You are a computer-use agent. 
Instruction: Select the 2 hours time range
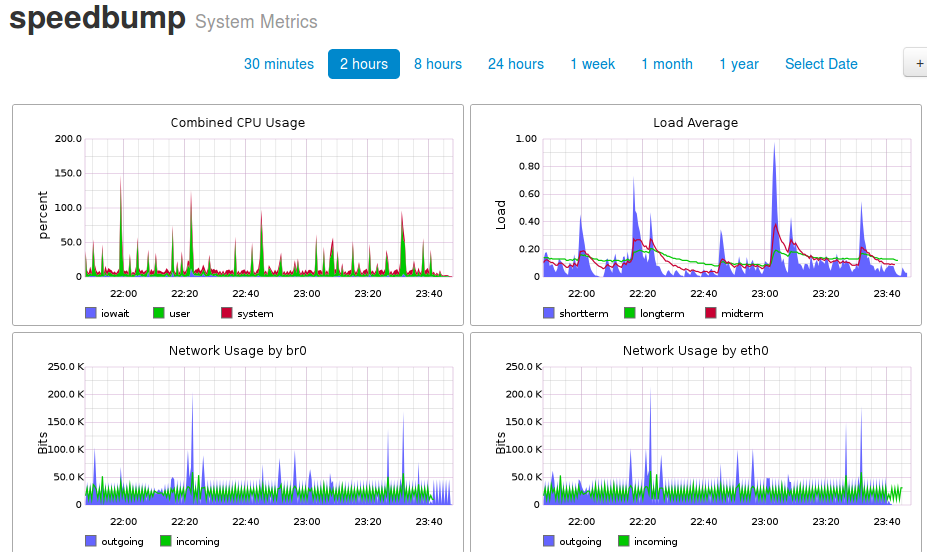coord(364,64)
